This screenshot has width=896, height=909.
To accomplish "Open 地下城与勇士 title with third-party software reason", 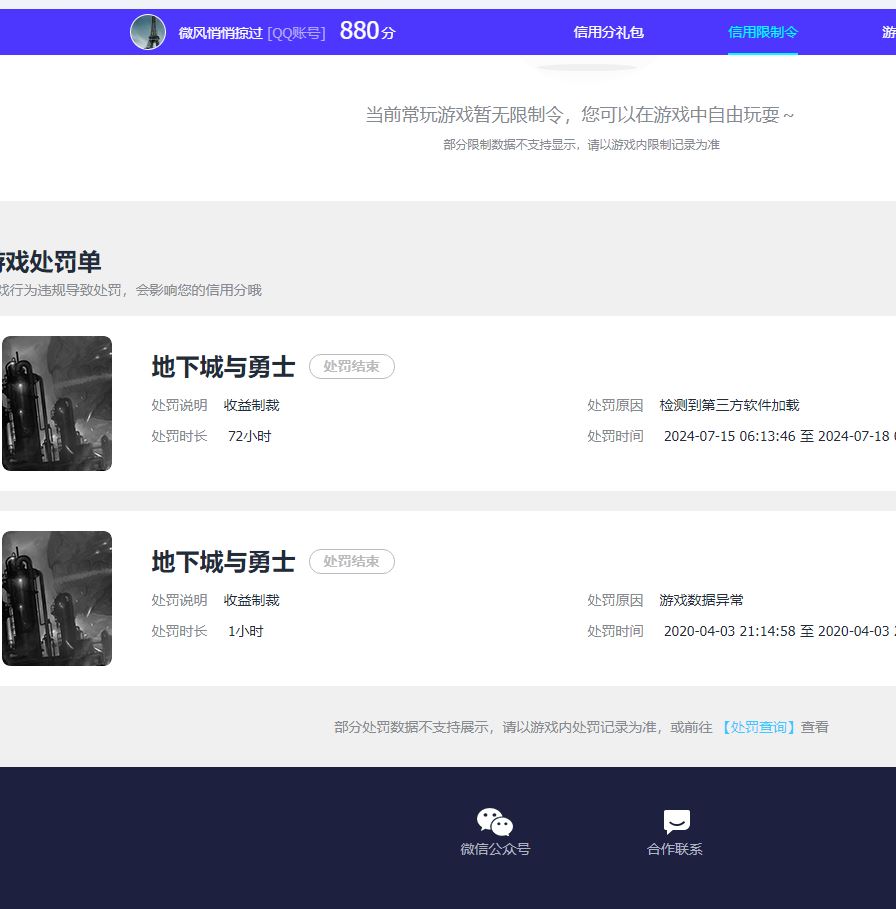I will 223,367.
